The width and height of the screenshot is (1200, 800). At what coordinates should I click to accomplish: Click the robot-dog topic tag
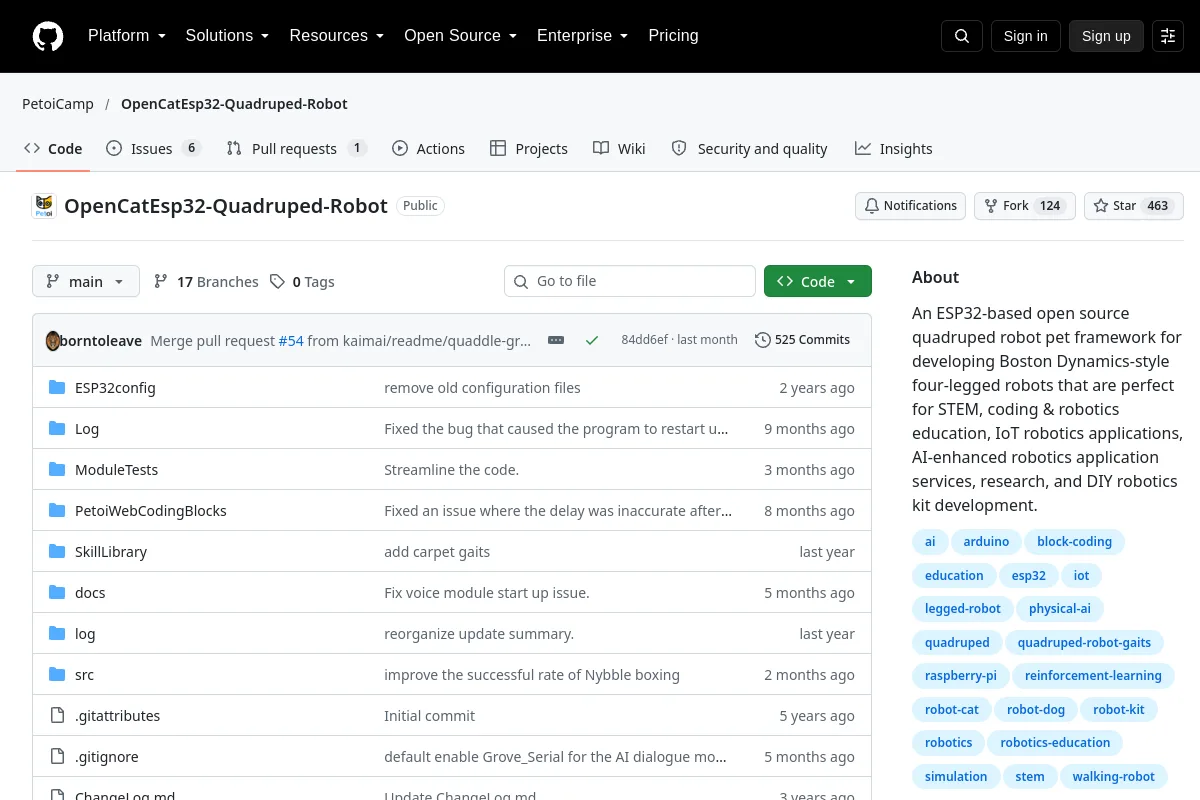click(x=1036, y=709)
